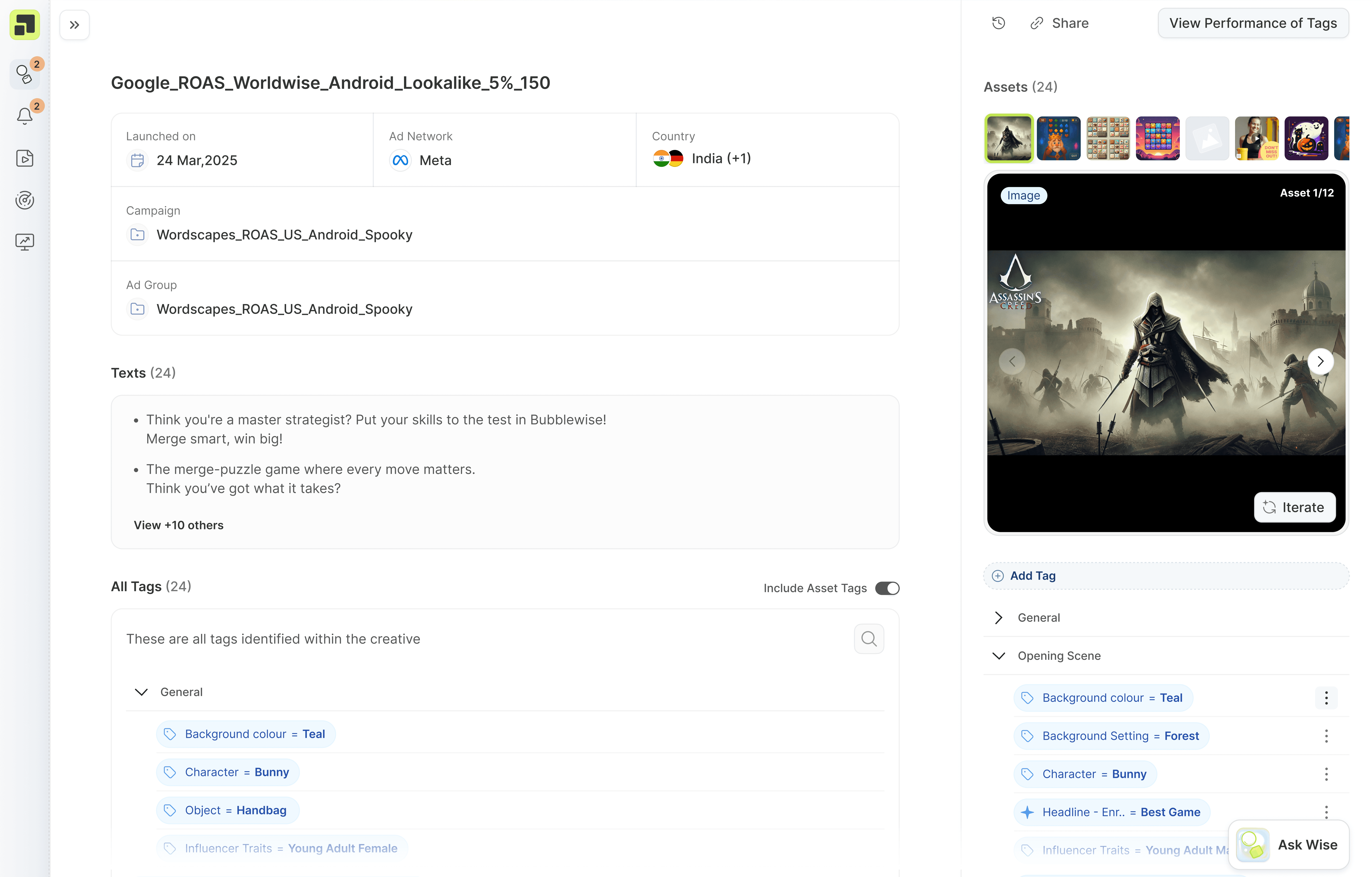Viewport: 1372px width, 877px height.
Task: Open the video library sidebar icon
Action: 25,158
